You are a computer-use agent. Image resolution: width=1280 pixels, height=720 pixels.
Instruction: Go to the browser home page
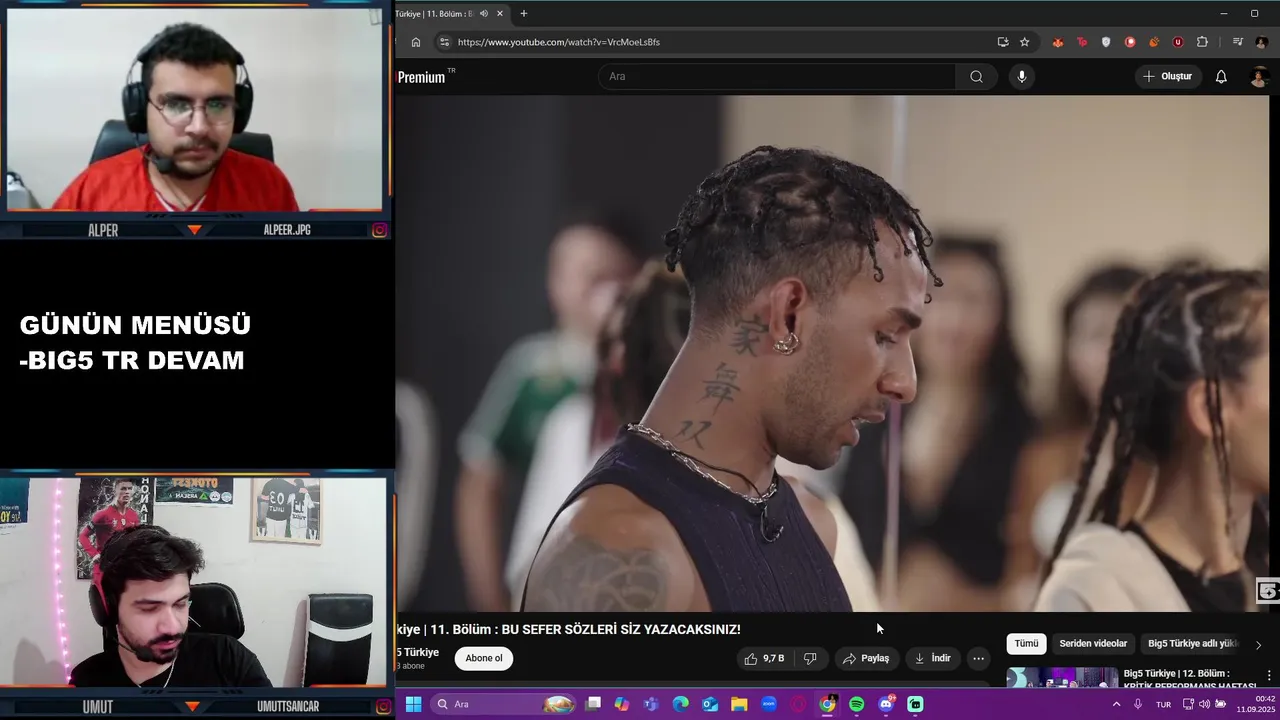416,42
